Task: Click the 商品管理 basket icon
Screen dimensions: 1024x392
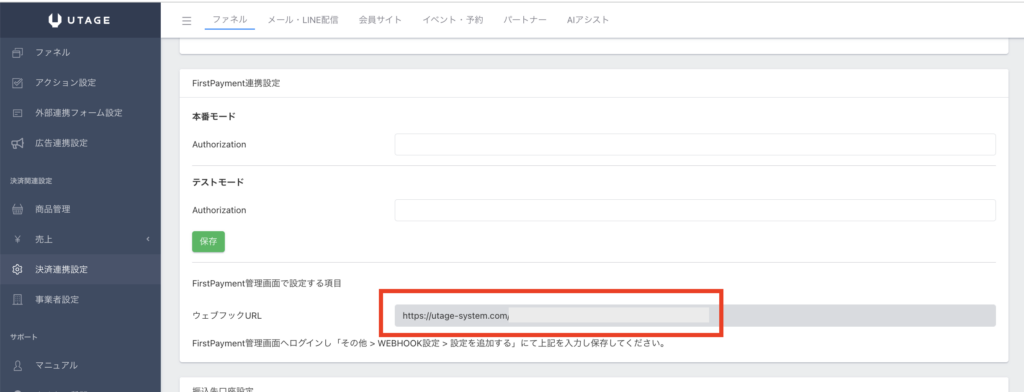Action: (18, 210)
